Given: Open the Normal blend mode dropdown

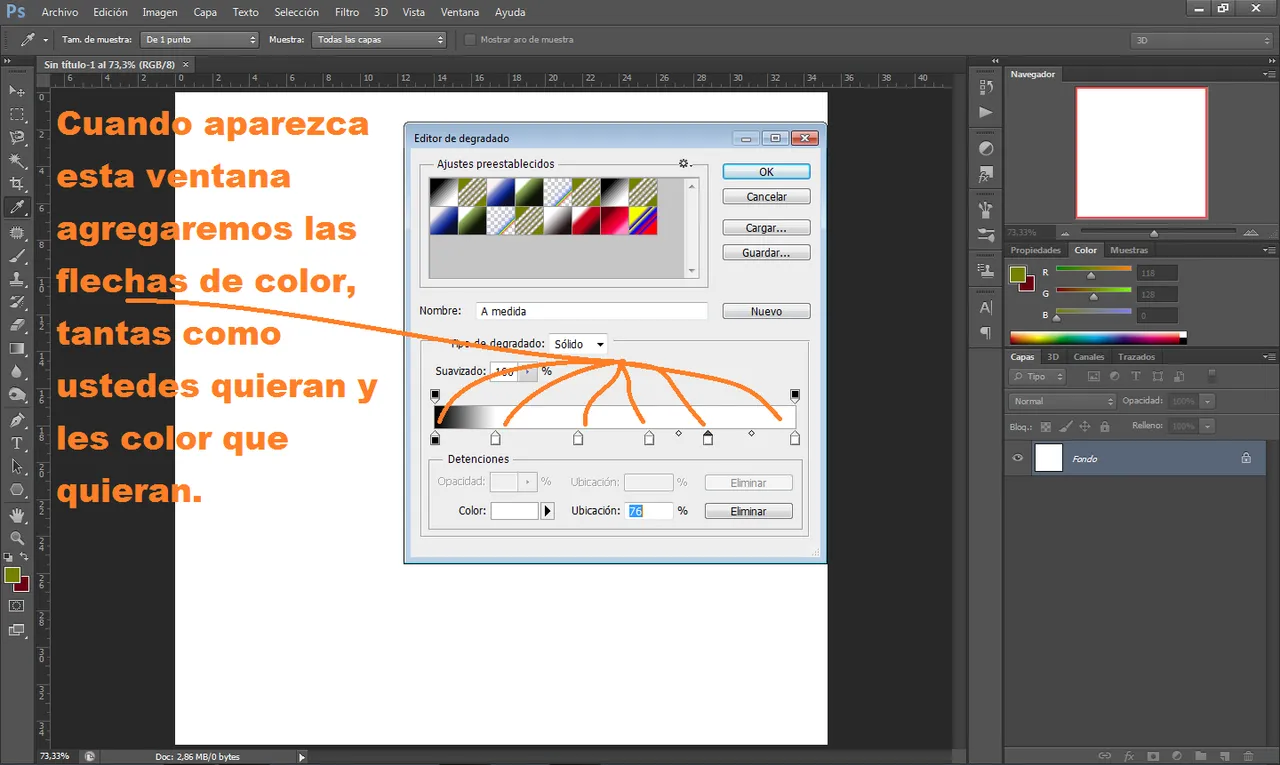Looking at the screenshot, I should point(1062,401).
